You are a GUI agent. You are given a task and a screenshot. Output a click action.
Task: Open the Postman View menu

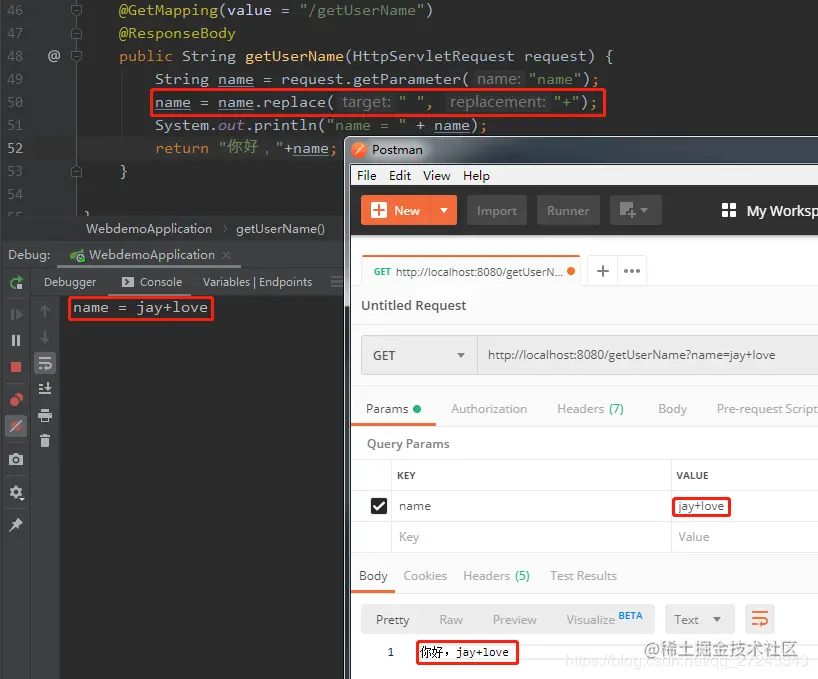click(436, 176)
